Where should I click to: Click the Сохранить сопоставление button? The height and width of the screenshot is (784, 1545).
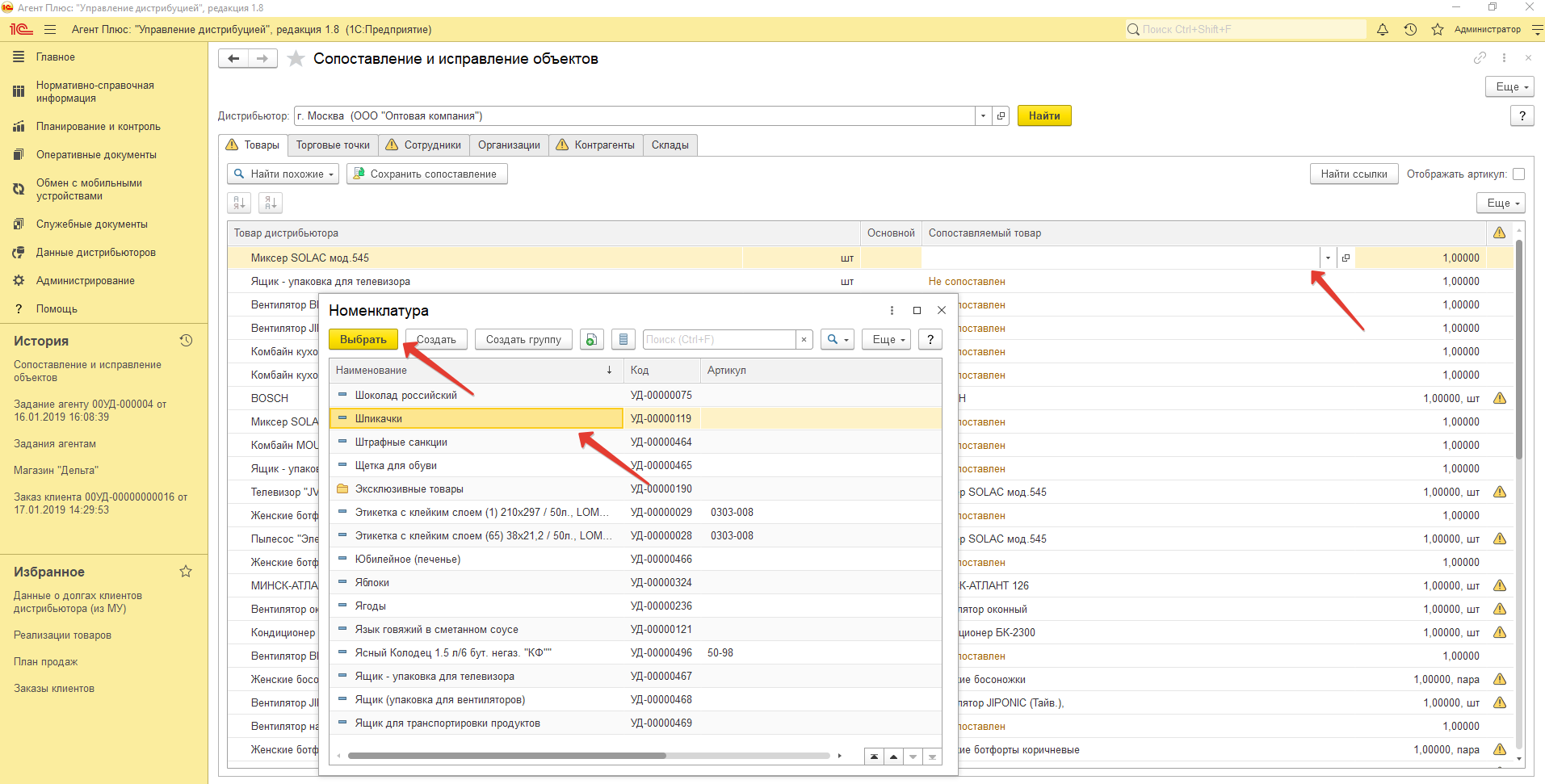[427, 174]
